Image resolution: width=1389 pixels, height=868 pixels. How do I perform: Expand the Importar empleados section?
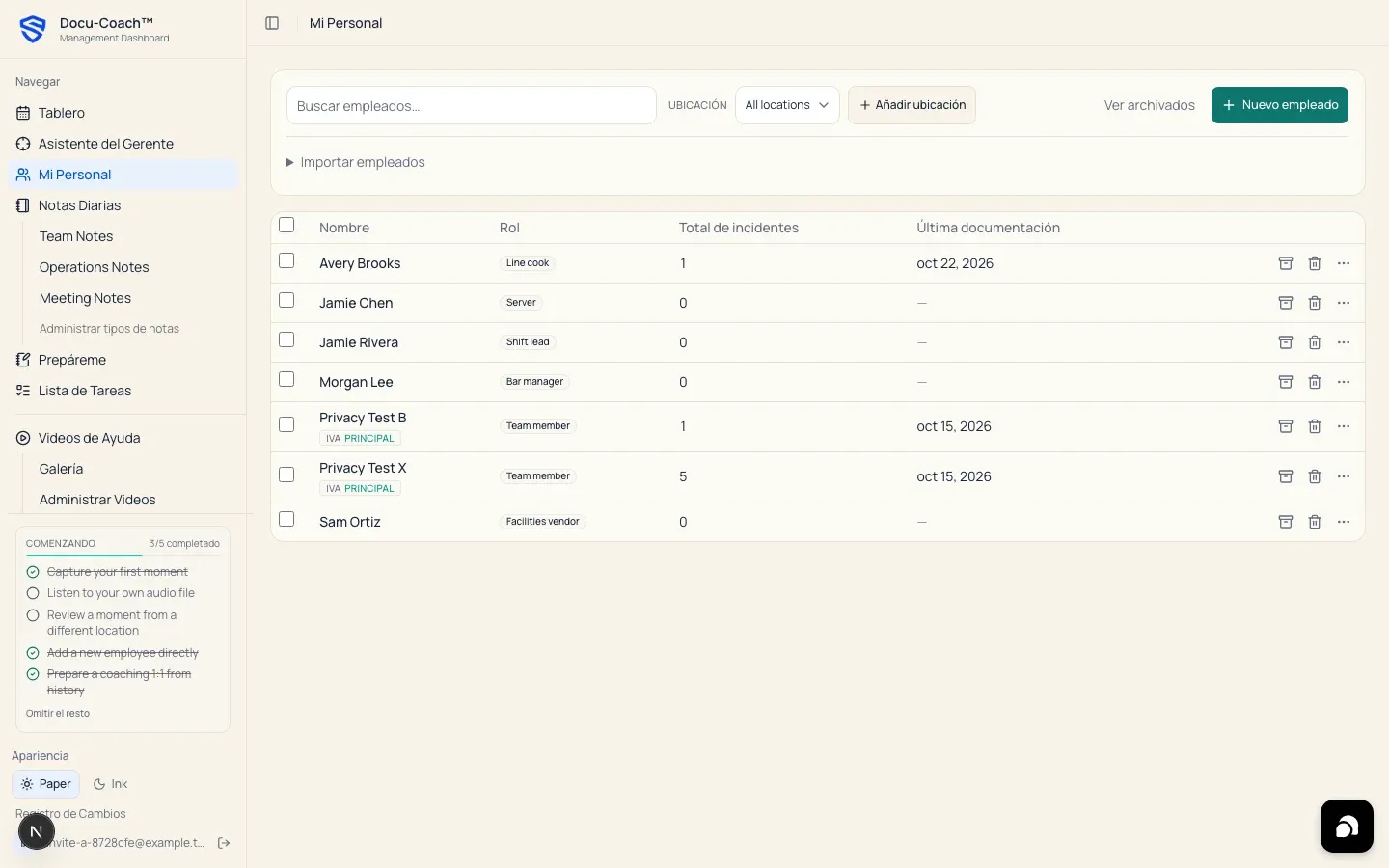[356, 162]
